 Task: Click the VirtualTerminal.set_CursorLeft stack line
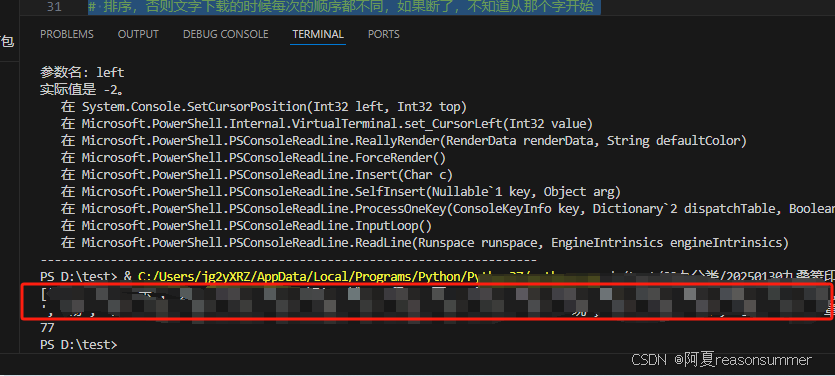(x=326, y=124)
